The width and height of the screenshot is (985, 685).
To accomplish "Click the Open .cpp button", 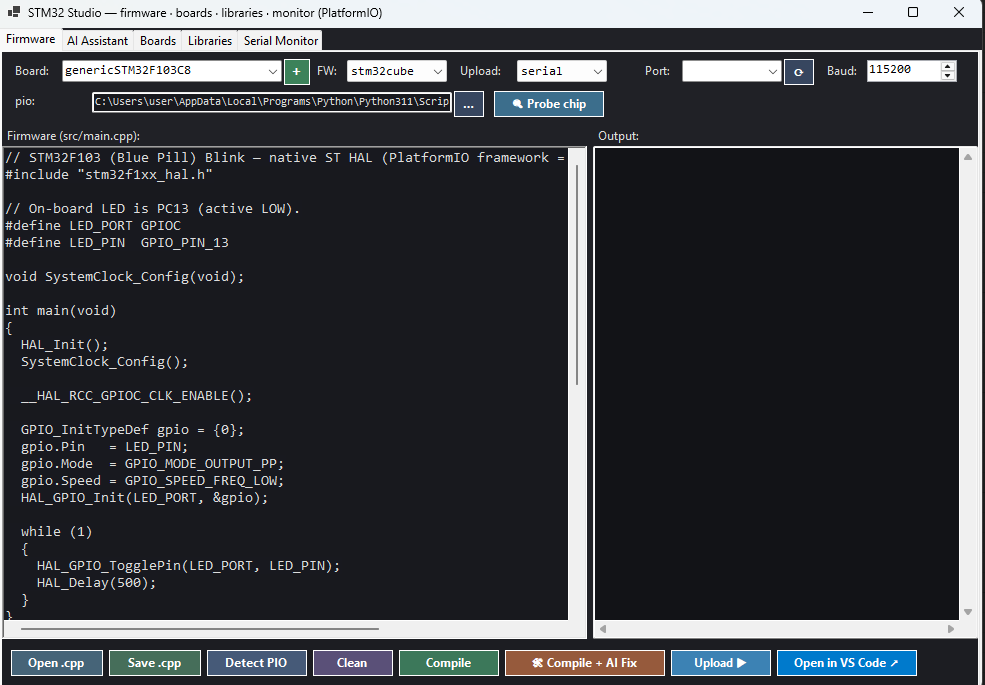I will coord(57,663).
